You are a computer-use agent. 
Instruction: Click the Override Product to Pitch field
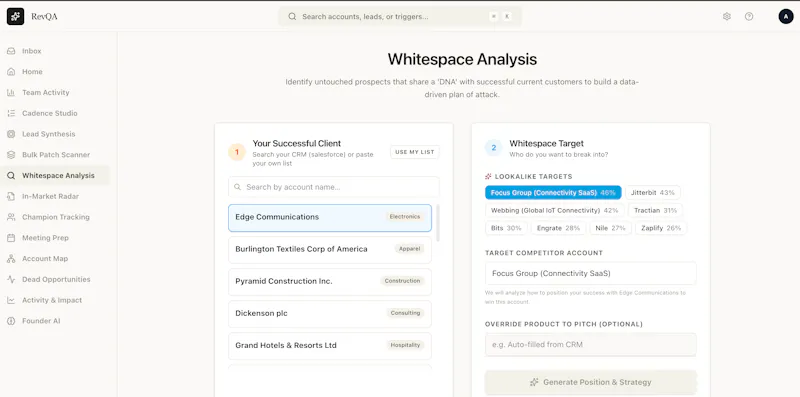click(x=590, y=345)
